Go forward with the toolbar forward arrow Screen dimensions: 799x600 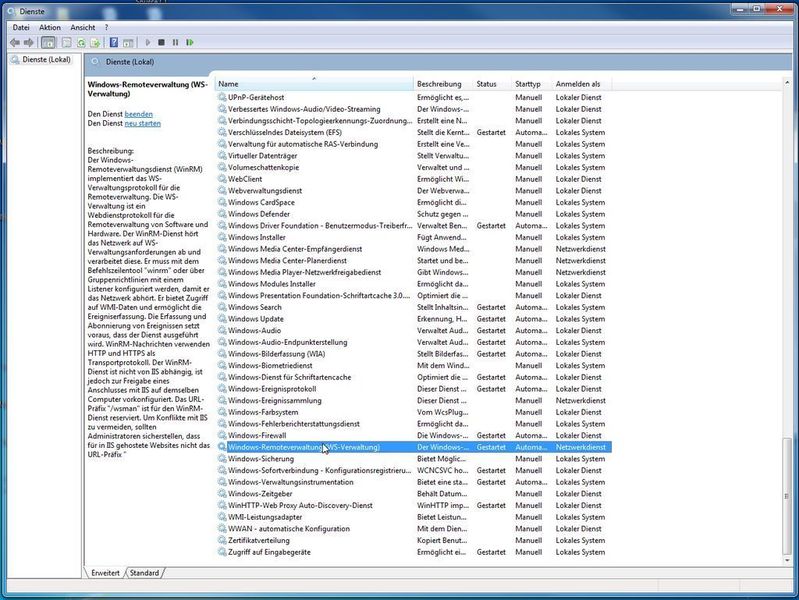tap(29, 43)
